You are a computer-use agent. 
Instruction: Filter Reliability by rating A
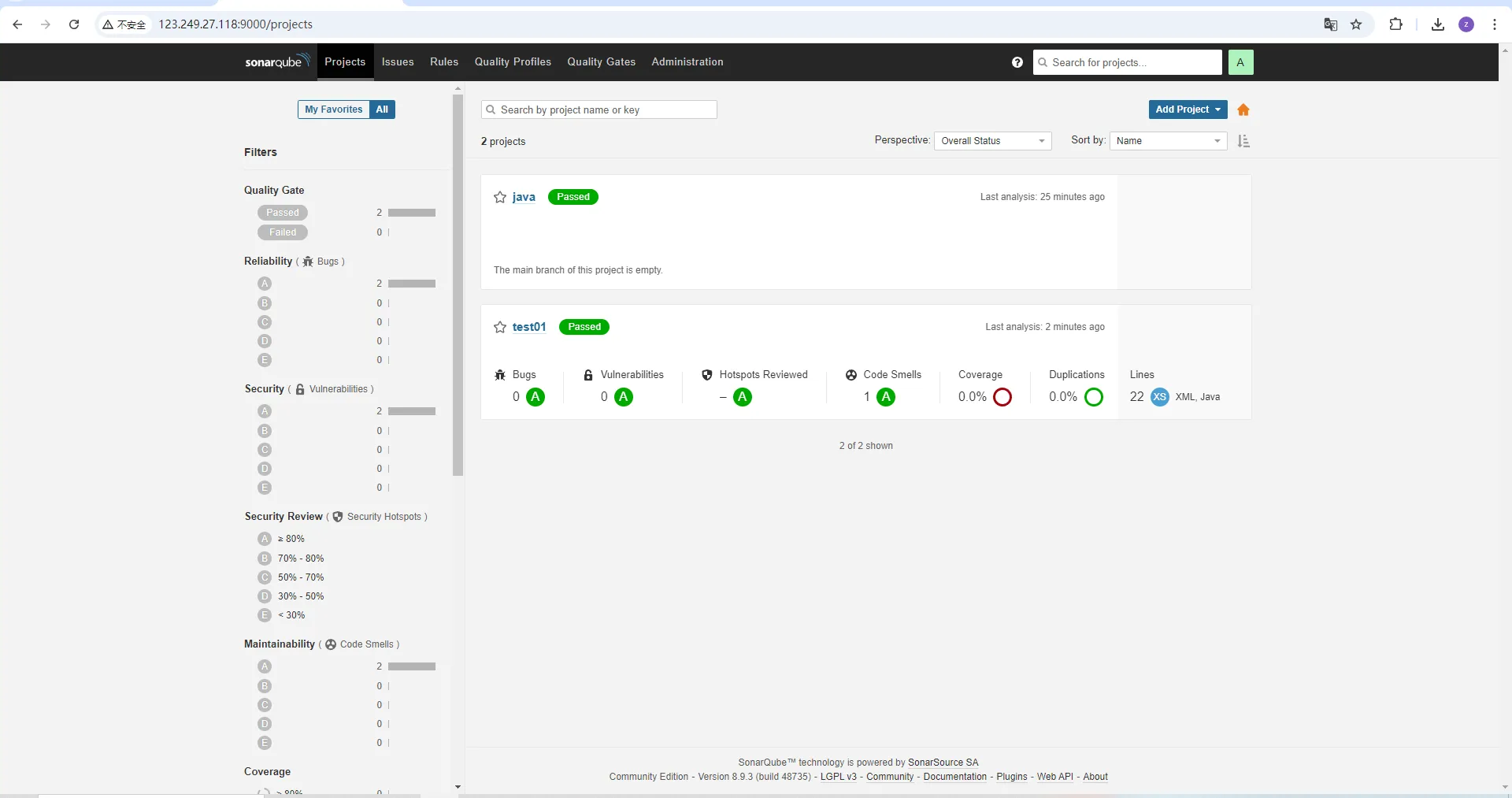tap(265, 284)
